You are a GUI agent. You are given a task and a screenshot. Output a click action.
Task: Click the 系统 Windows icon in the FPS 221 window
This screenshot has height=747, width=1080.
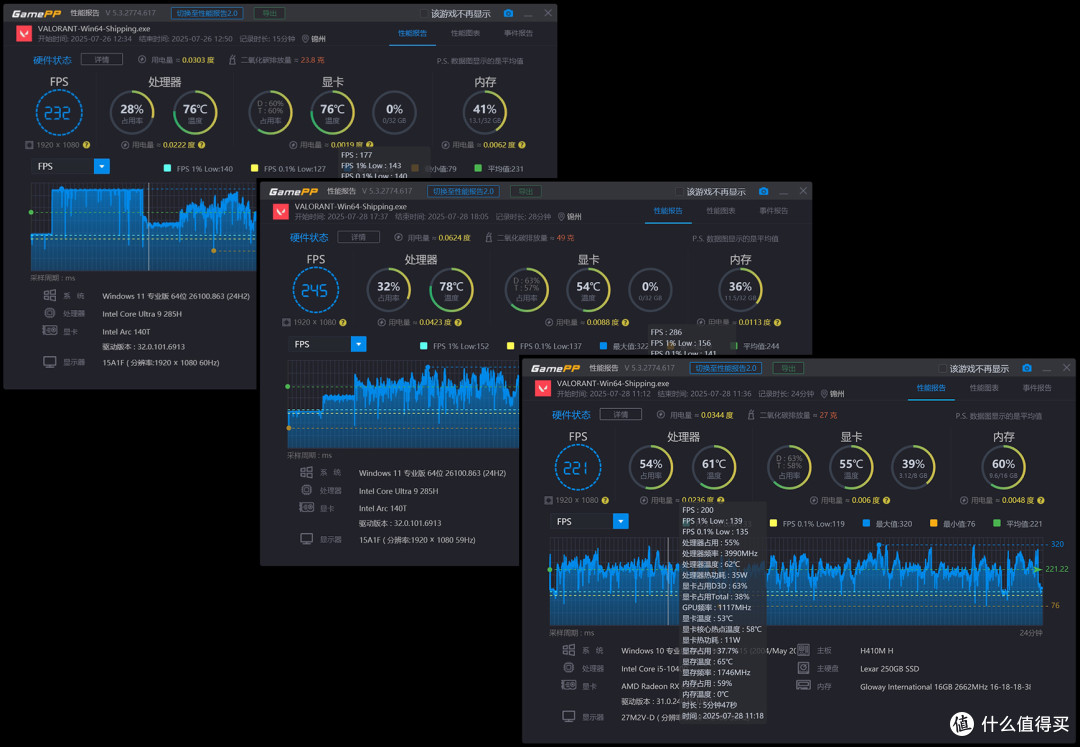coord(569,650)
